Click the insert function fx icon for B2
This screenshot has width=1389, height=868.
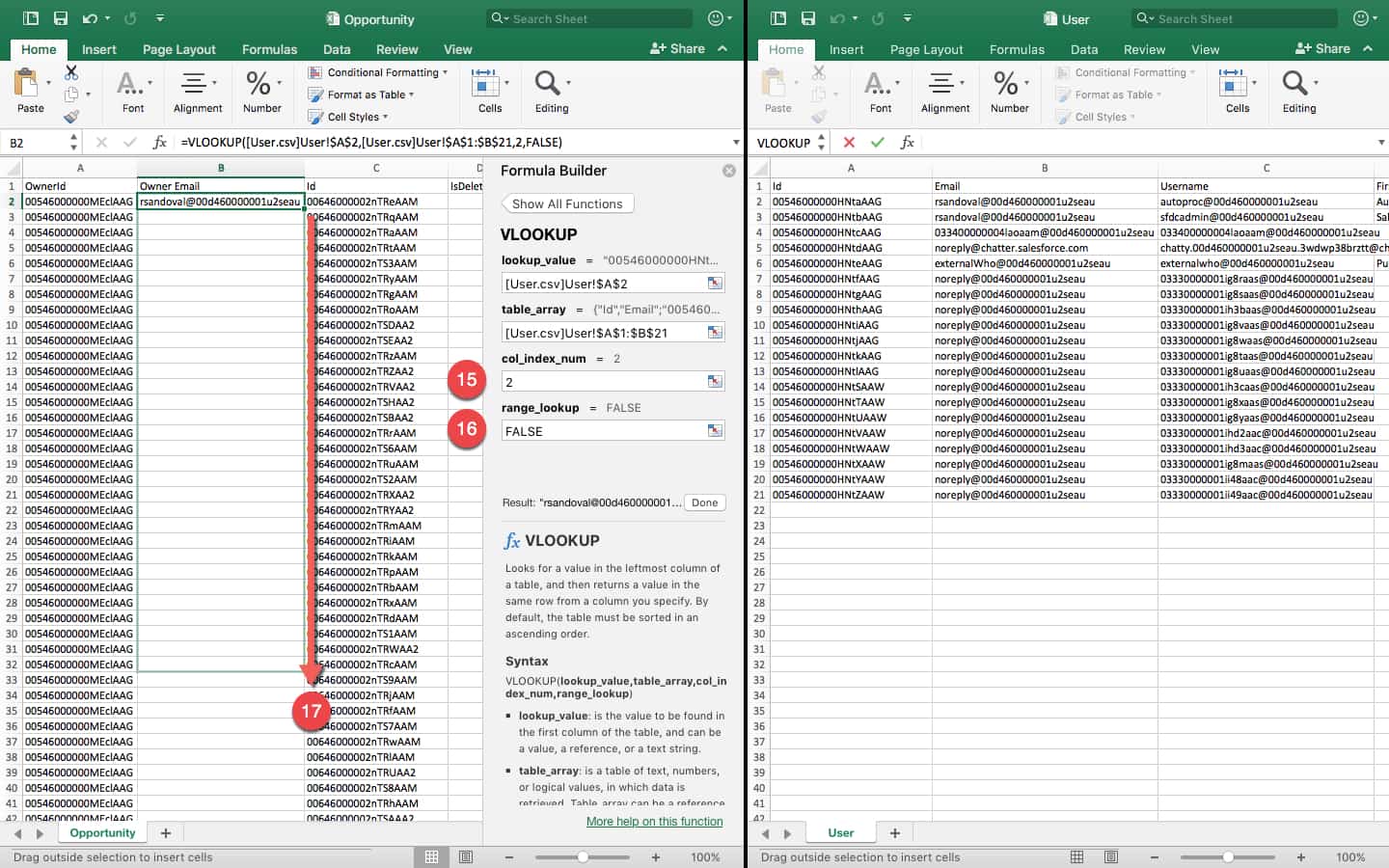[159, 142]
